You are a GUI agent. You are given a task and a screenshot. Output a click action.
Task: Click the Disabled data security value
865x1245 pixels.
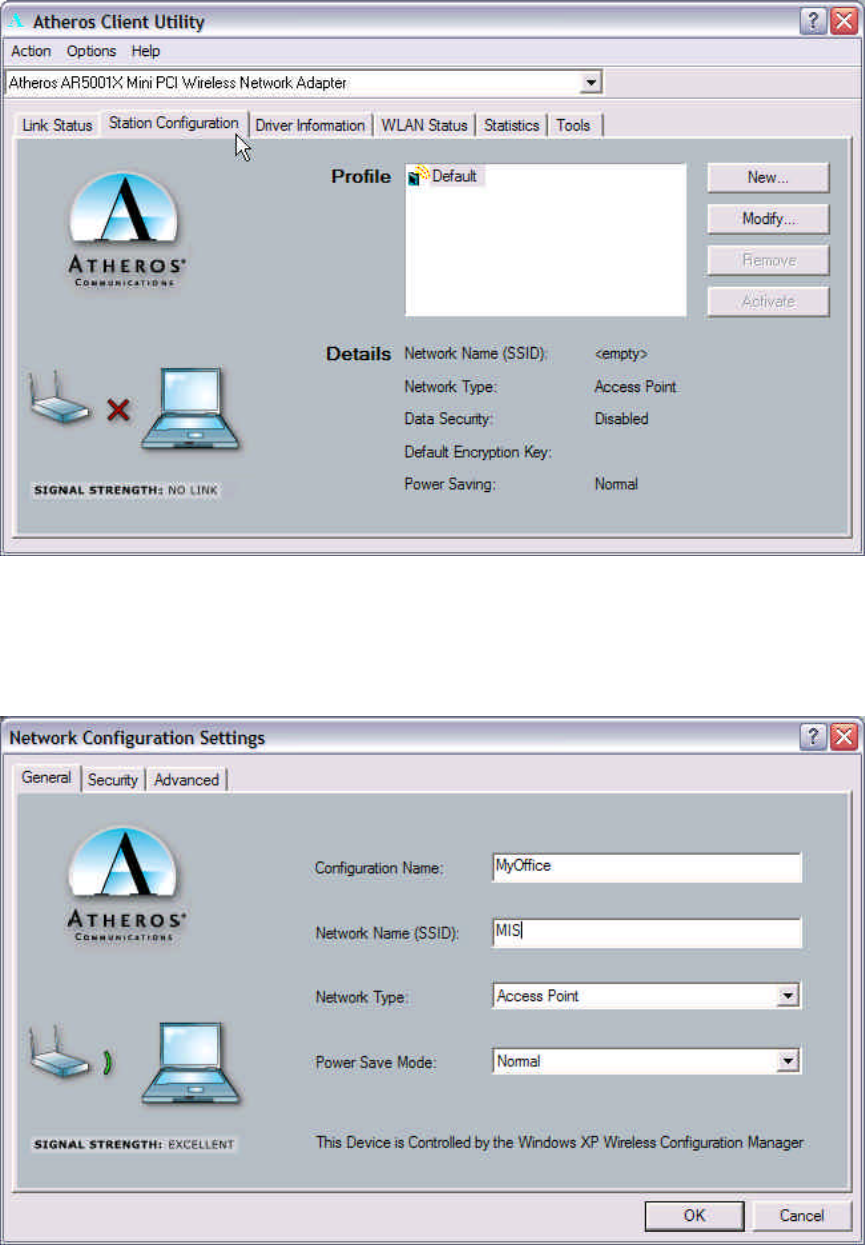click(621, 419)
